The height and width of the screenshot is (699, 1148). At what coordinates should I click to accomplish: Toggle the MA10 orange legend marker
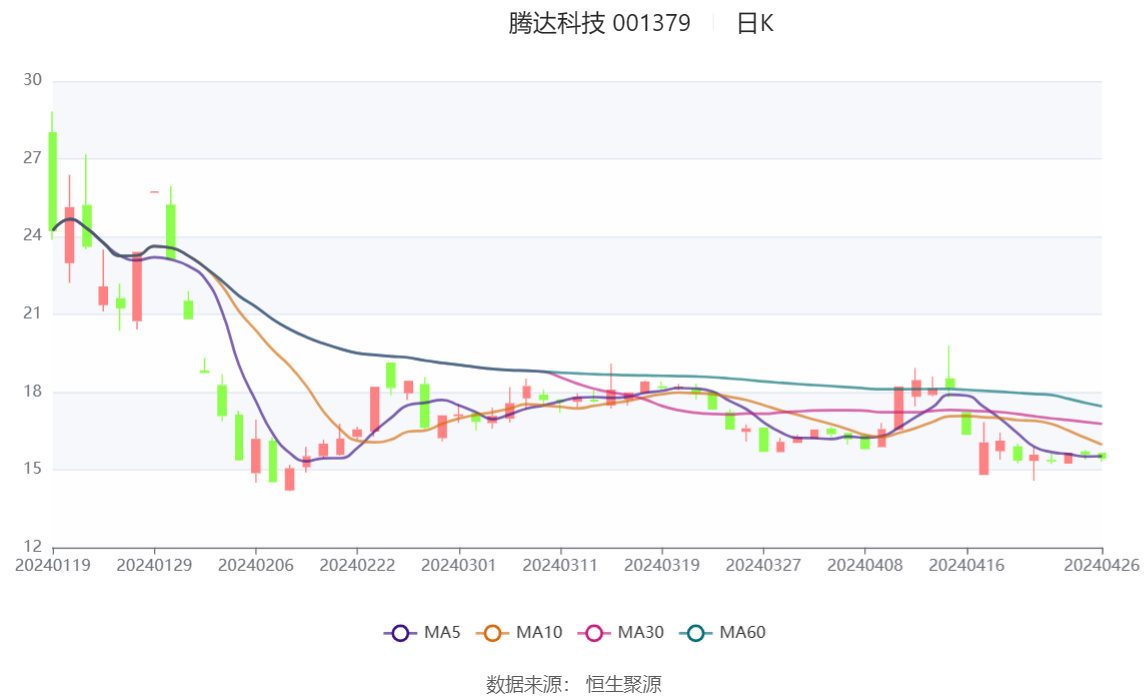(492, 632)
